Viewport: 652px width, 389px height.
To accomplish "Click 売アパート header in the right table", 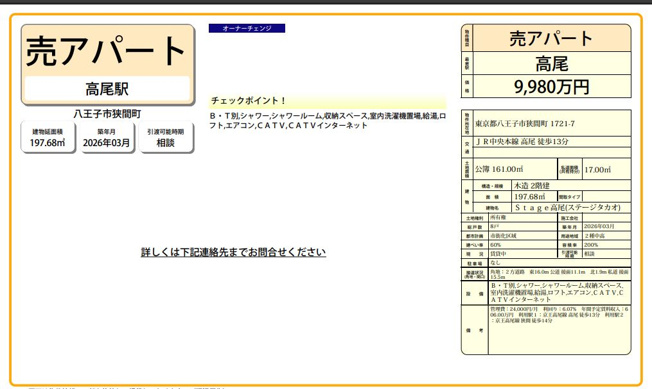I will pyautogui.click(x=551, y=38).
